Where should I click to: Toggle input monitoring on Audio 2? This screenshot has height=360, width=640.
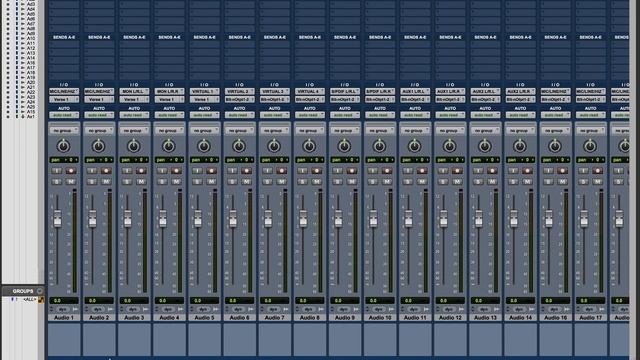91,171
